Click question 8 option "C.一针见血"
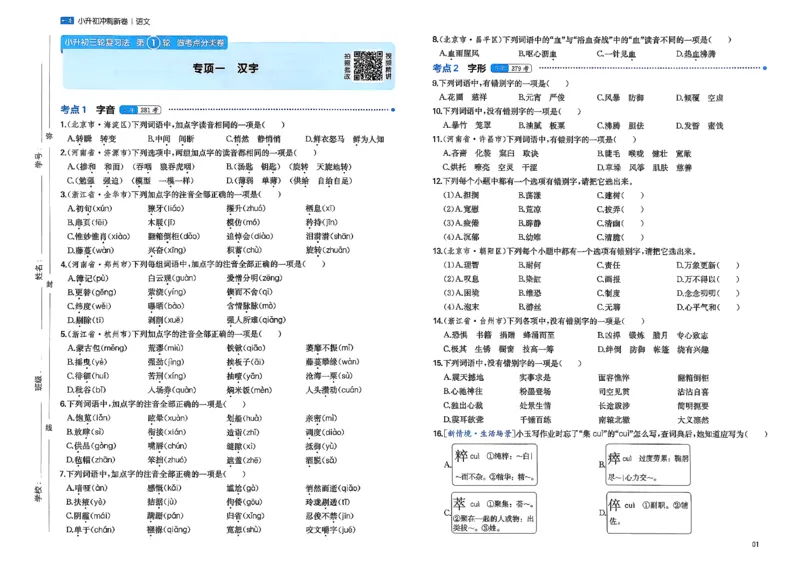800x566 pixels. (616, 54)
